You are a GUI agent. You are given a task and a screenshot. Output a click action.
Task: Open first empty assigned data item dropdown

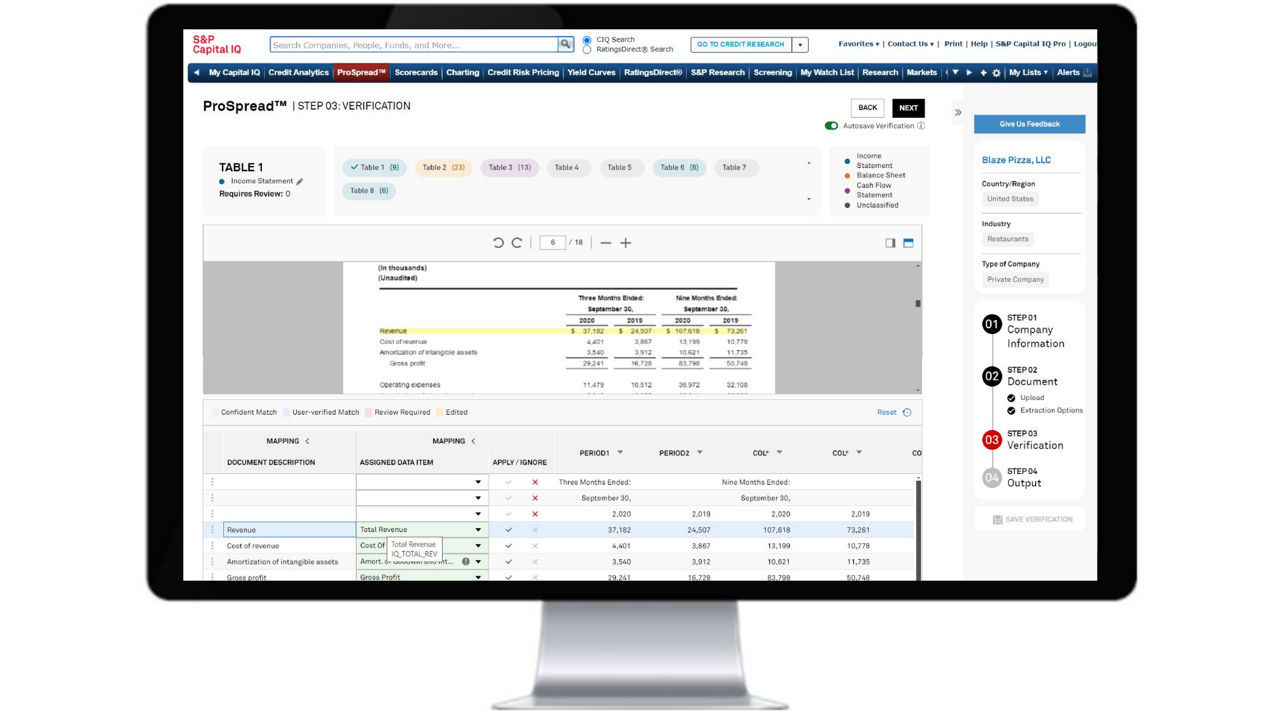coord(478,482)
